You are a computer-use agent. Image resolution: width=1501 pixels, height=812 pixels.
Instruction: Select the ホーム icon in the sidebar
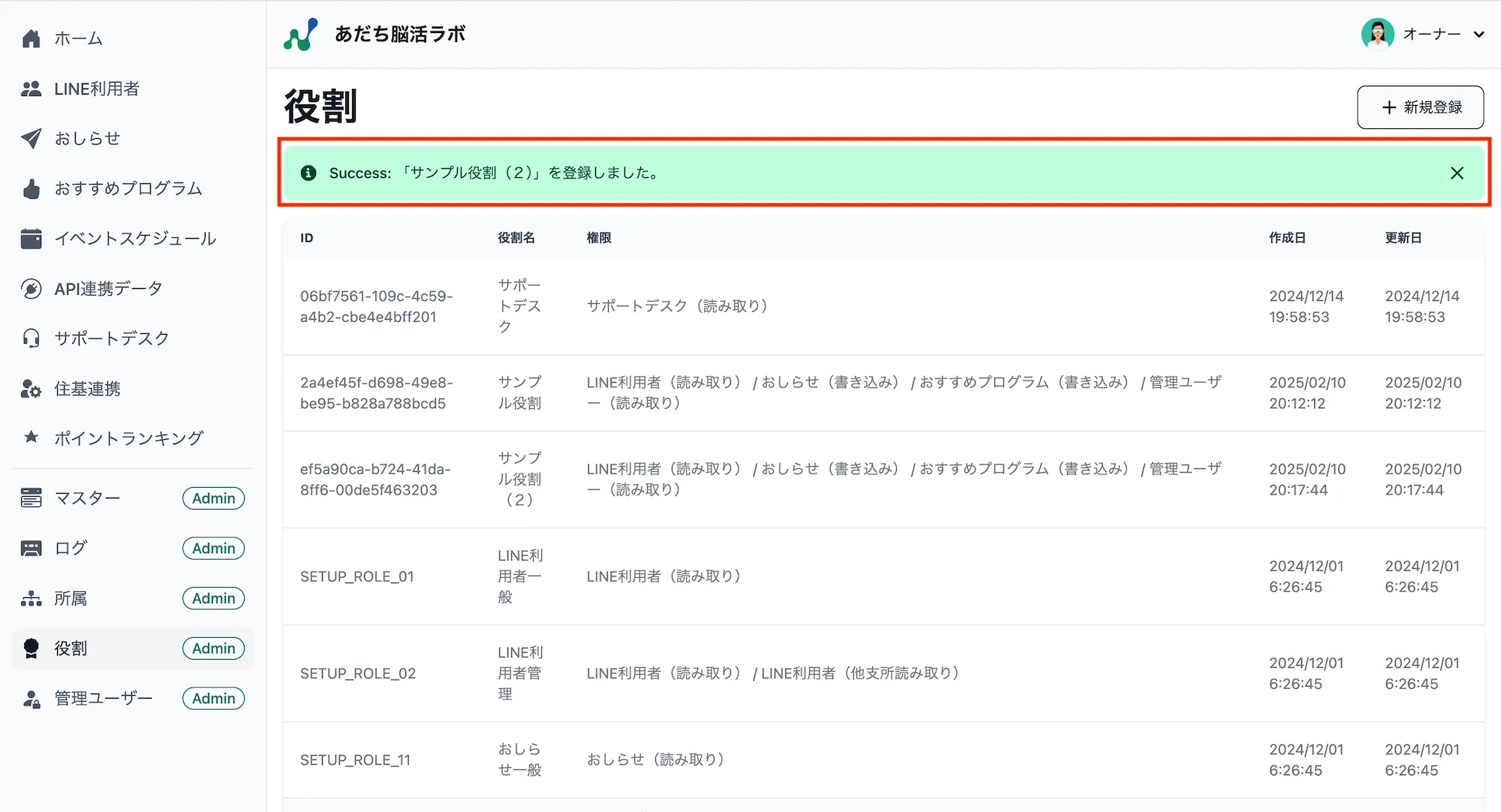click(31, 38)
